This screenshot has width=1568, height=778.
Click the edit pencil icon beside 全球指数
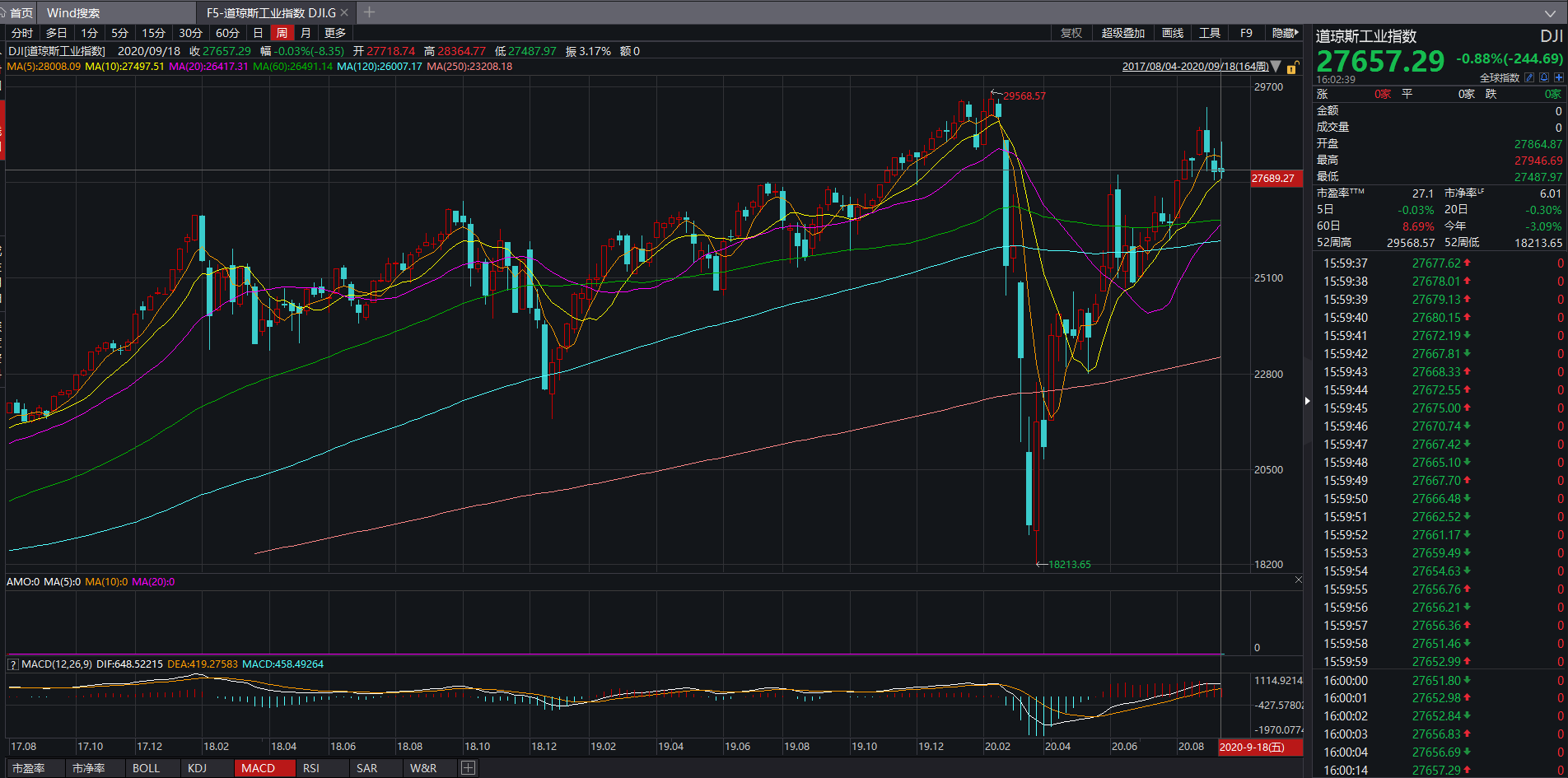1529,77
